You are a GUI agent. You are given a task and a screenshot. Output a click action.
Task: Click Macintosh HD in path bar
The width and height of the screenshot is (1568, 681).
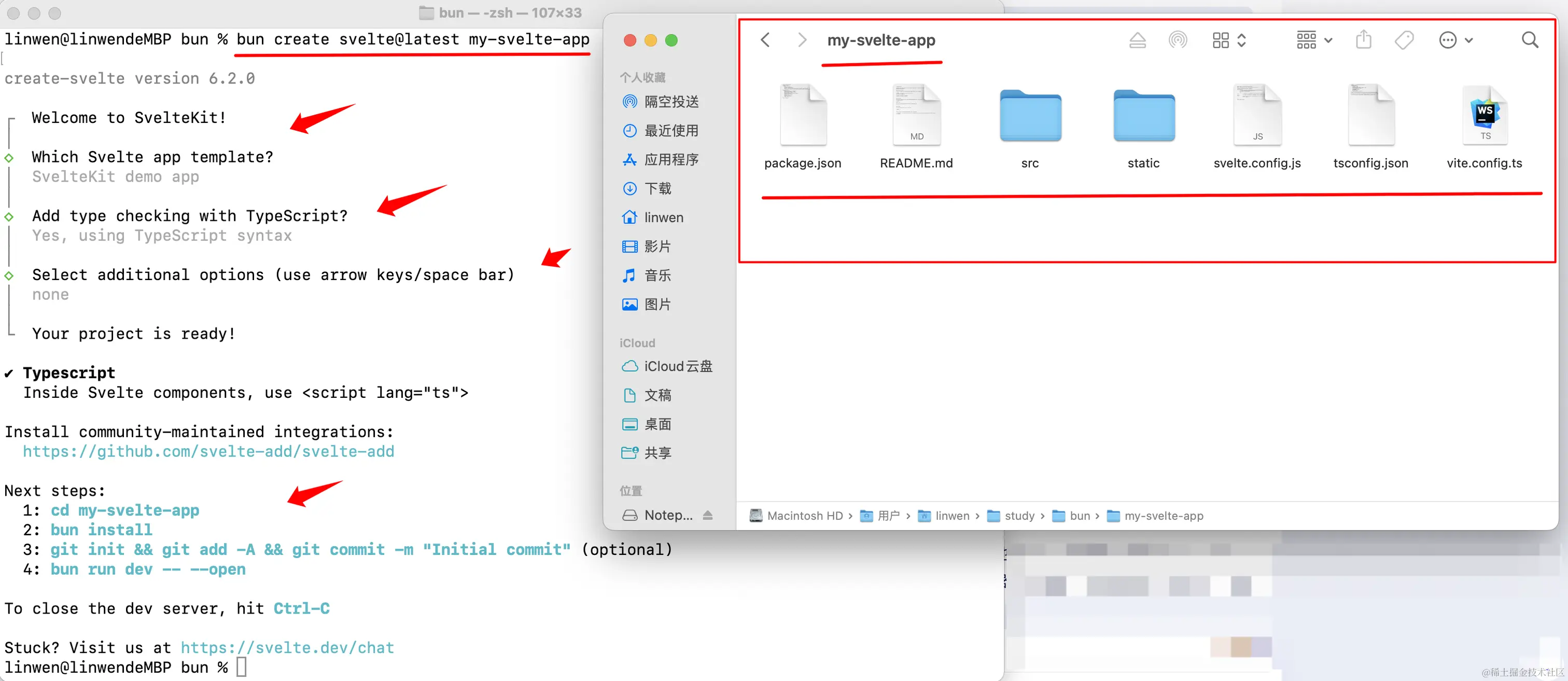pyautogui.click(x=797, y=516)
